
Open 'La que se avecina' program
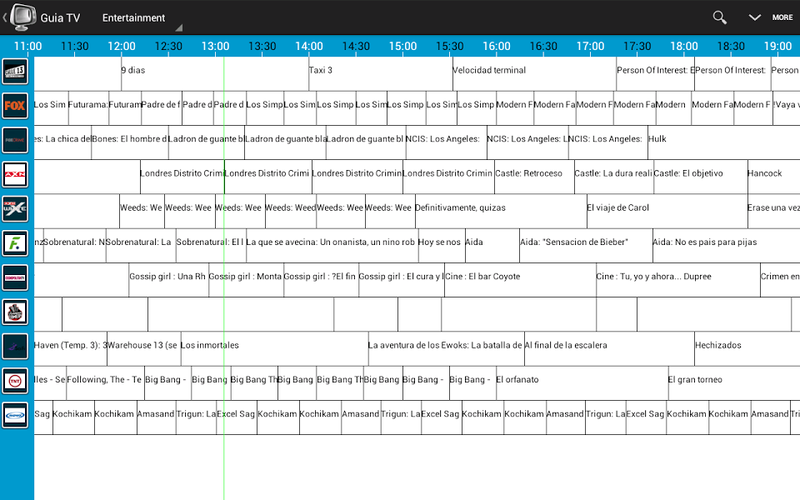pos(332,245)
